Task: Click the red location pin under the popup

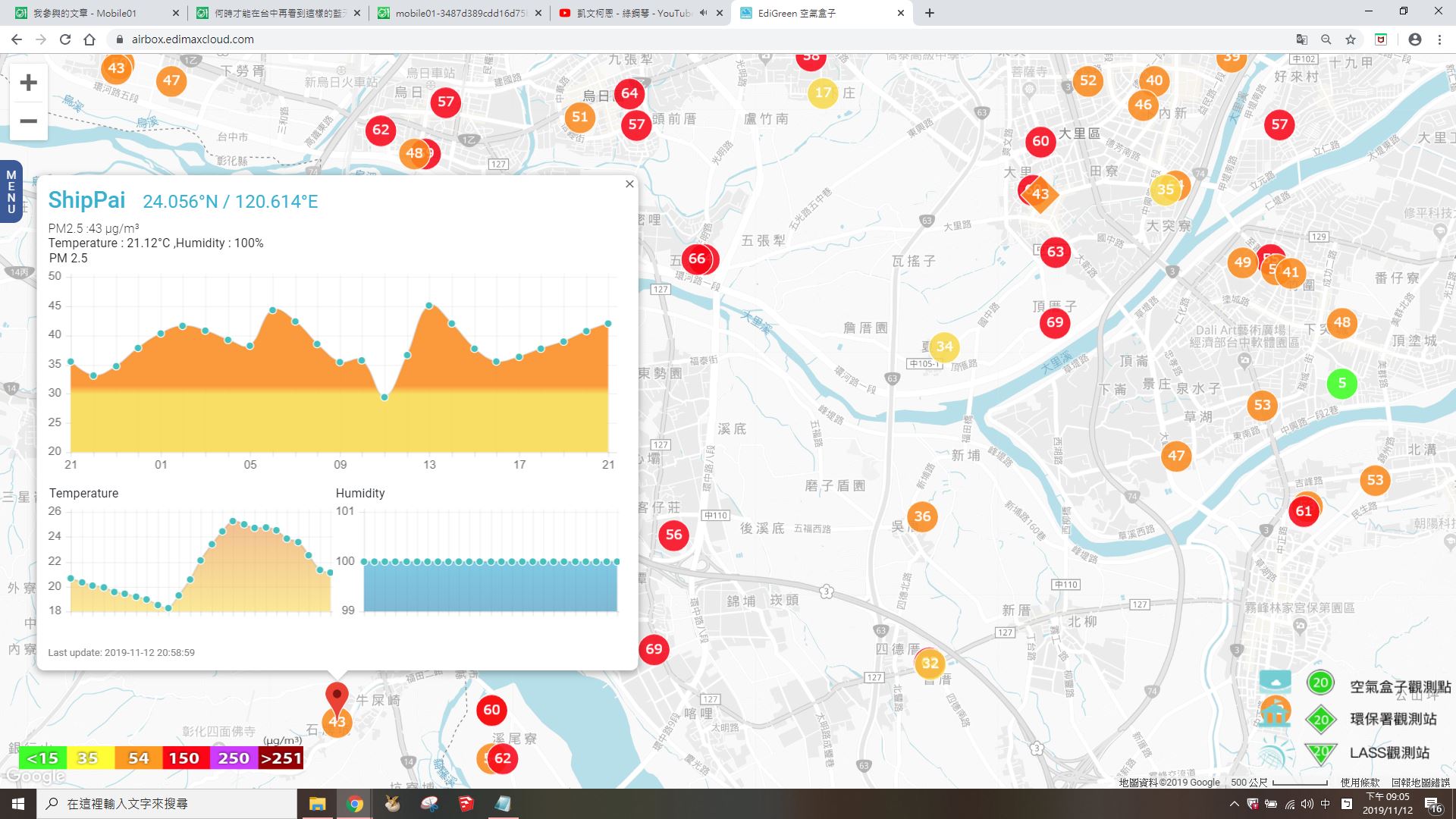Action: tap(337, 698)
